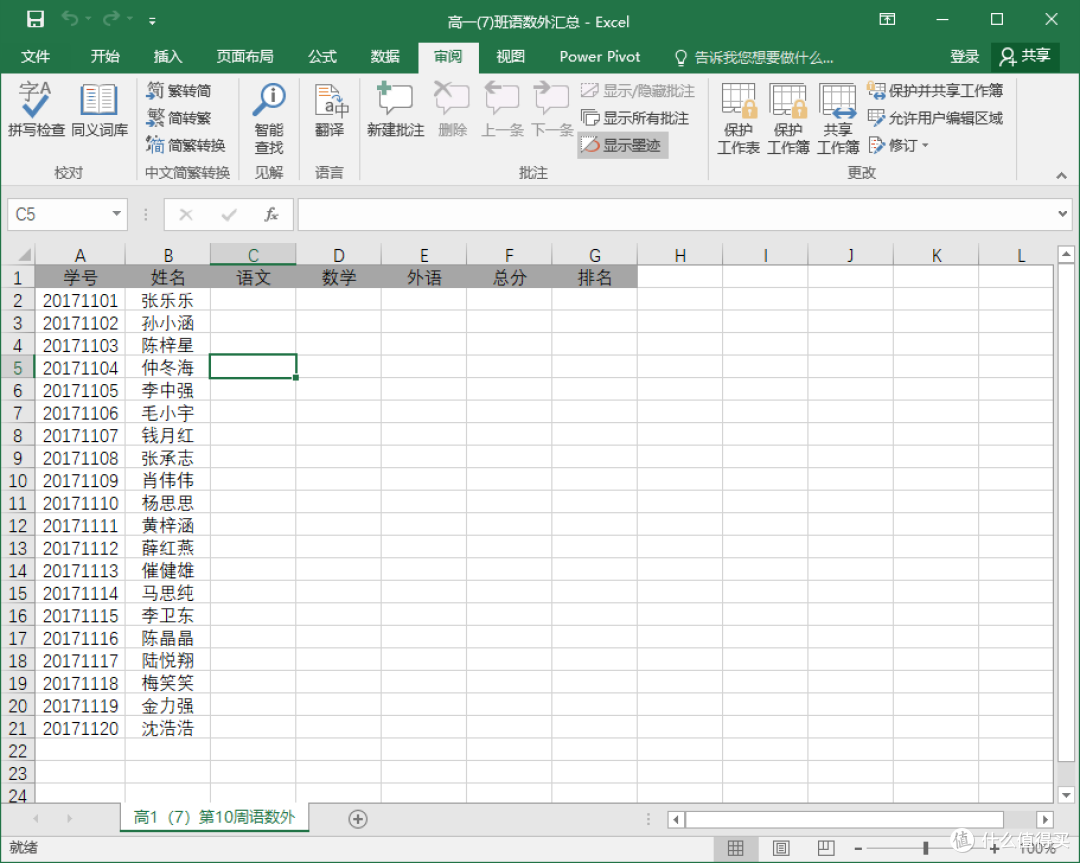Click the Name Box showing C5
Image resolution: width=1080 pixels, height=863 pixels.
click(58, 214)
